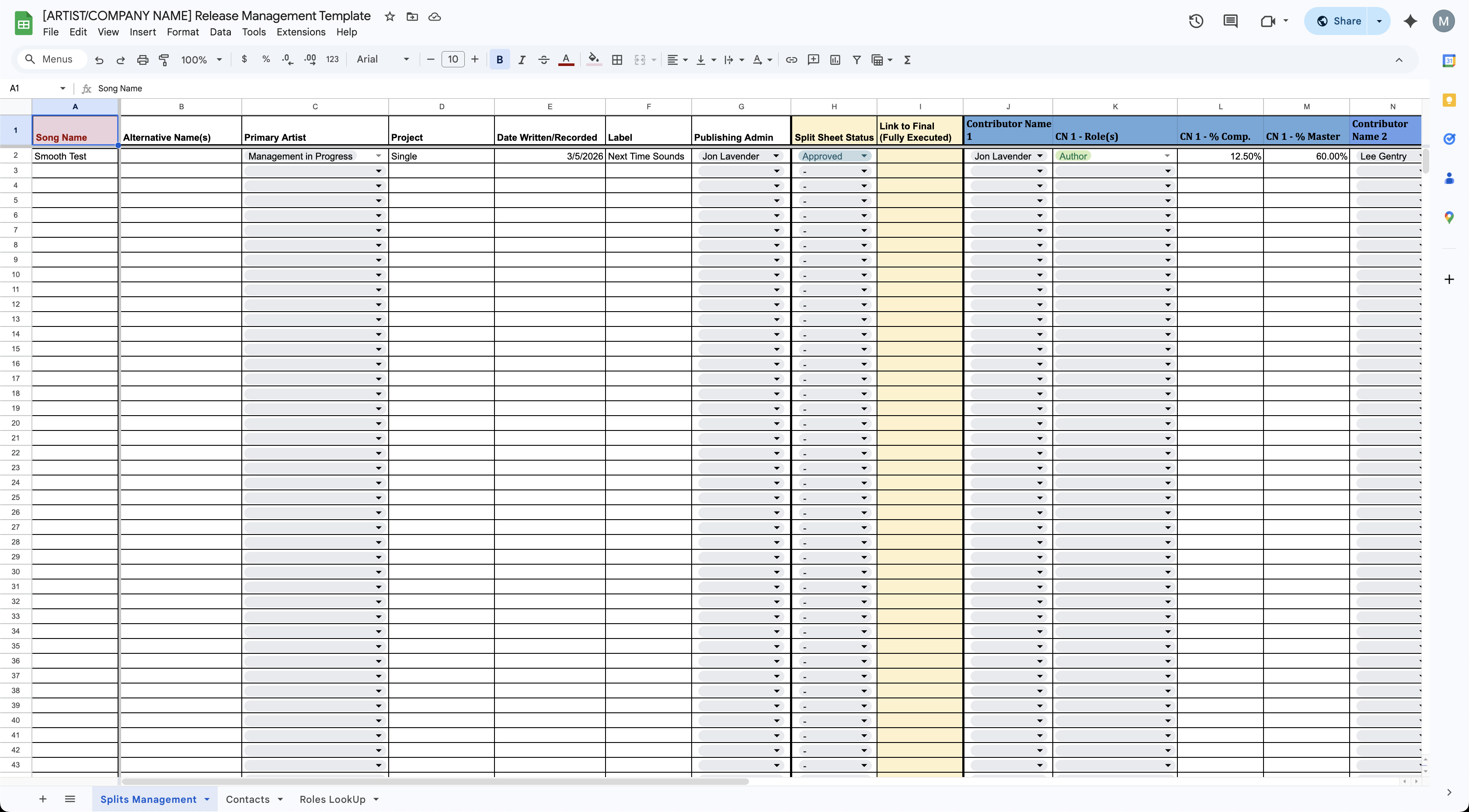Toggle strikethrough formatting
Viewport: 1469px width, 812px height.
click(x=543, y=60)
